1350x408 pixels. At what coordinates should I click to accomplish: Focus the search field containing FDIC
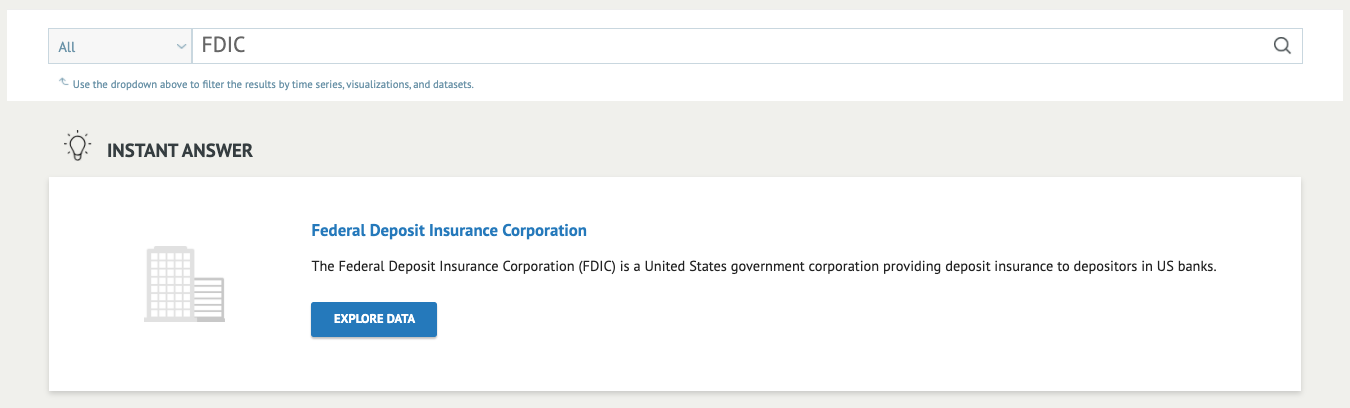pyautogui.click(x=747, y=46)
